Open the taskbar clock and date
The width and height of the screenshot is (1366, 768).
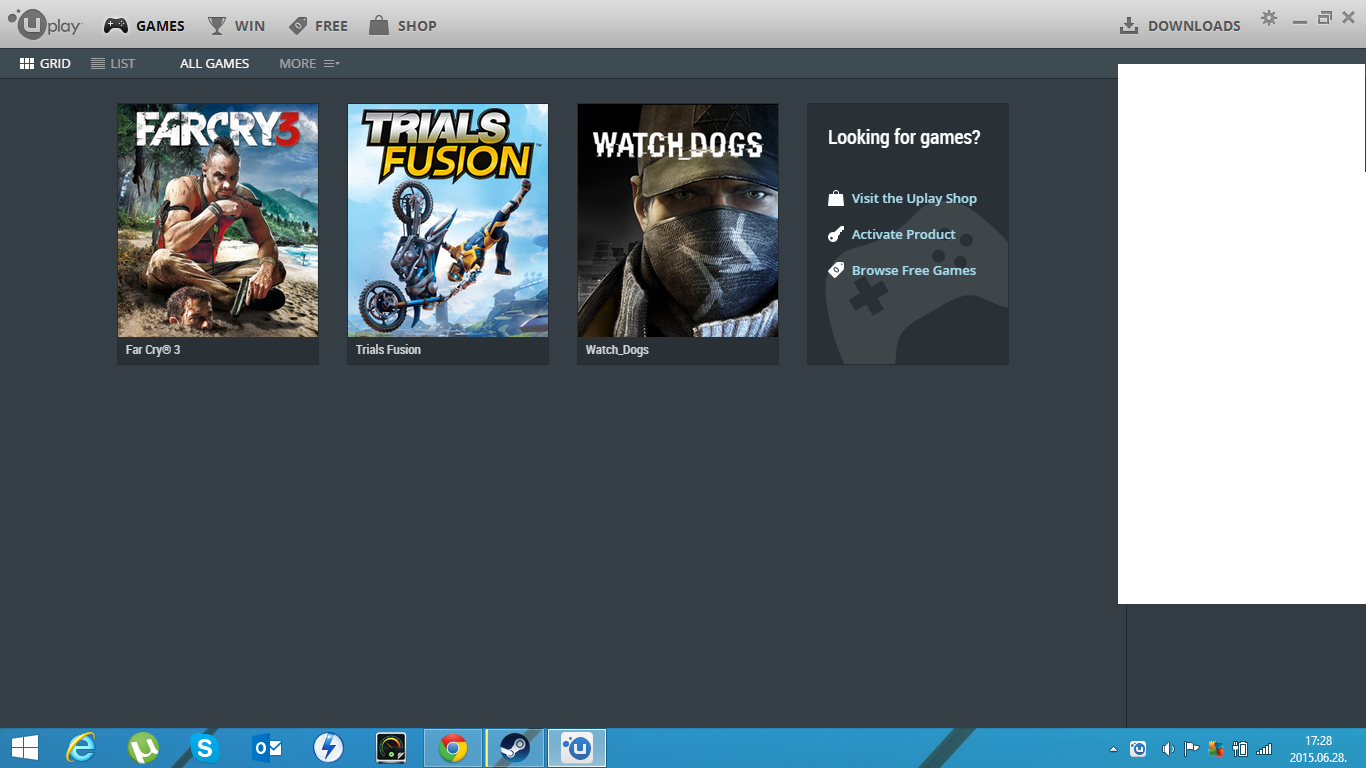[1318, 749]
